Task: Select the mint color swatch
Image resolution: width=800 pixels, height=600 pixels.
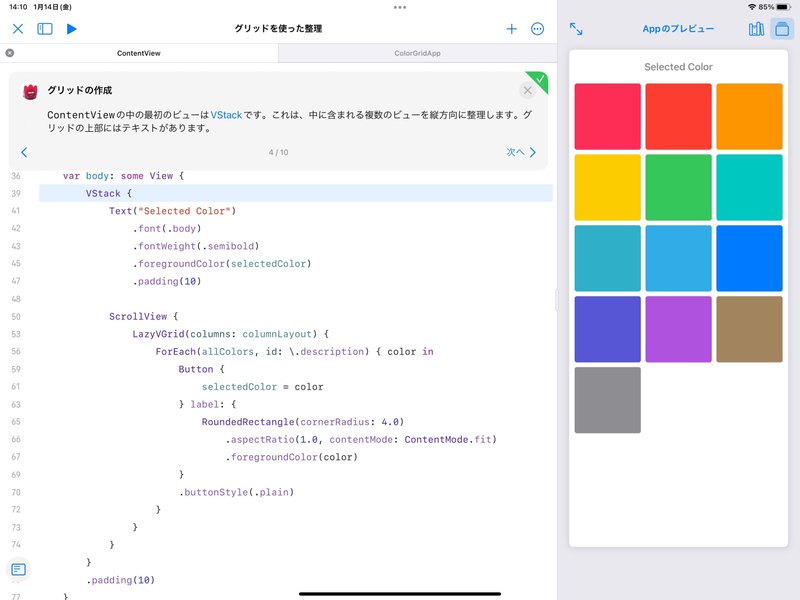Action: pyautogui.click(x=749, y=187)
